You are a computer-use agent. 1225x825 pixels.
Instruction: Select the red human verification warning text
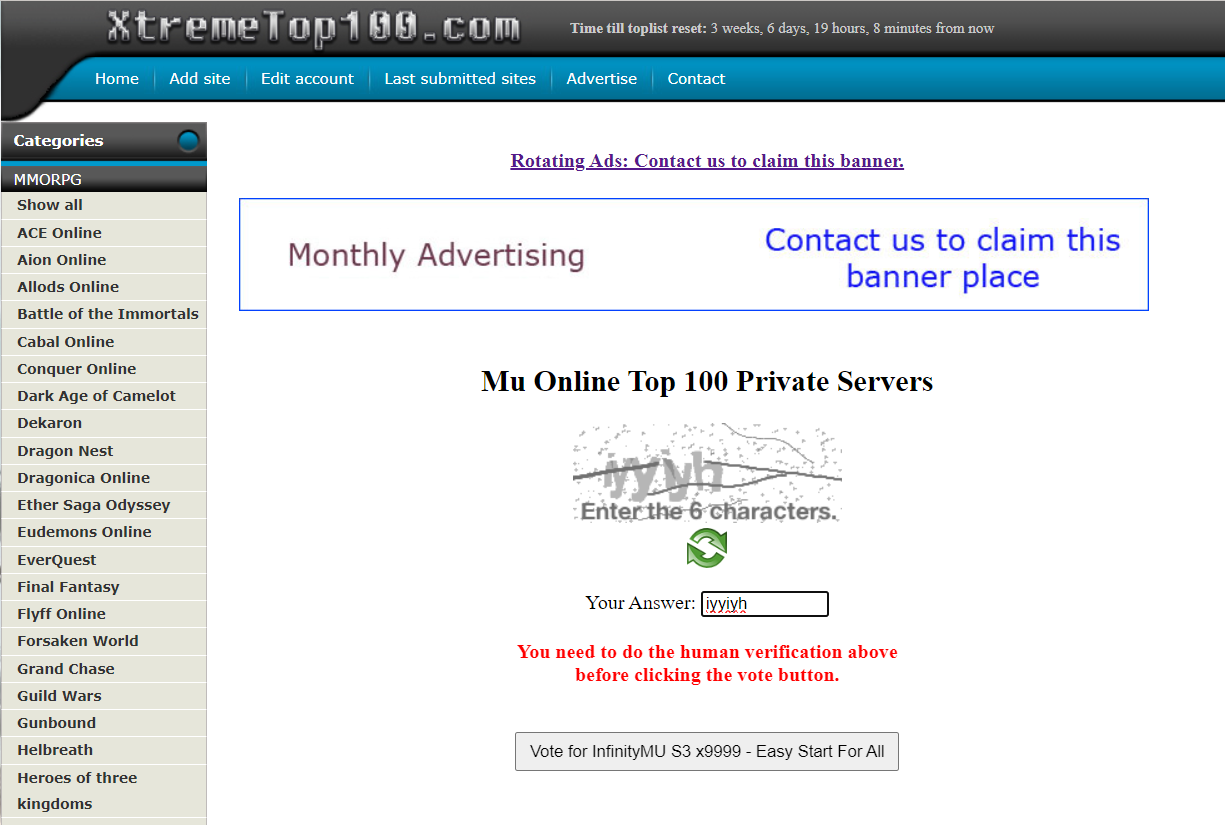[707, 663]
